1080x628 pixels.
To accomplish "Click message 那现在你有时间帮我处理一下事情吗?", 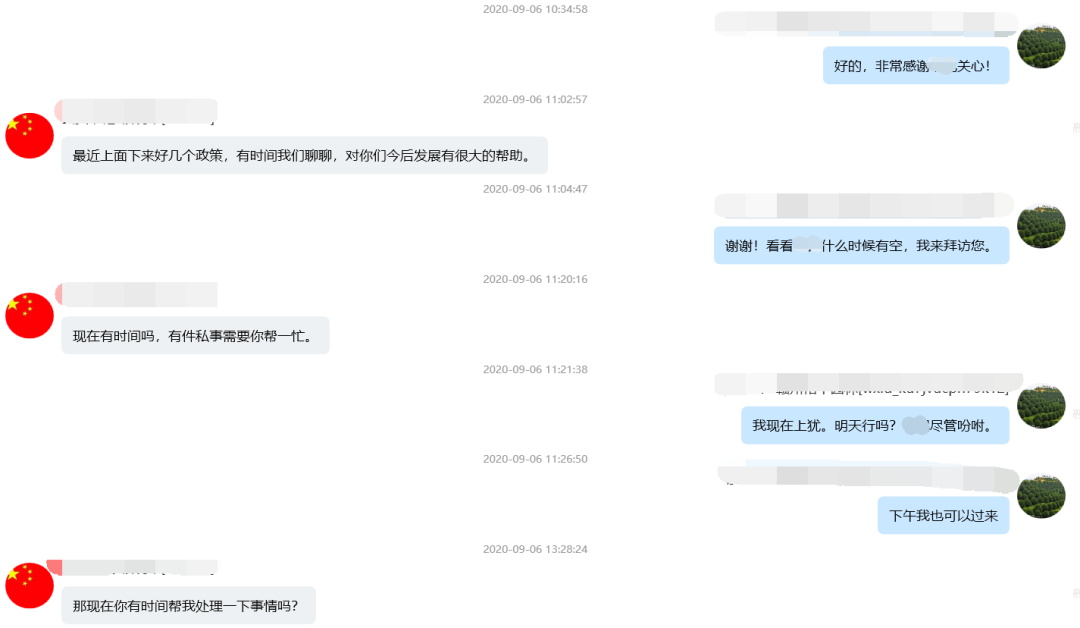I will click(x=189, y=606).
